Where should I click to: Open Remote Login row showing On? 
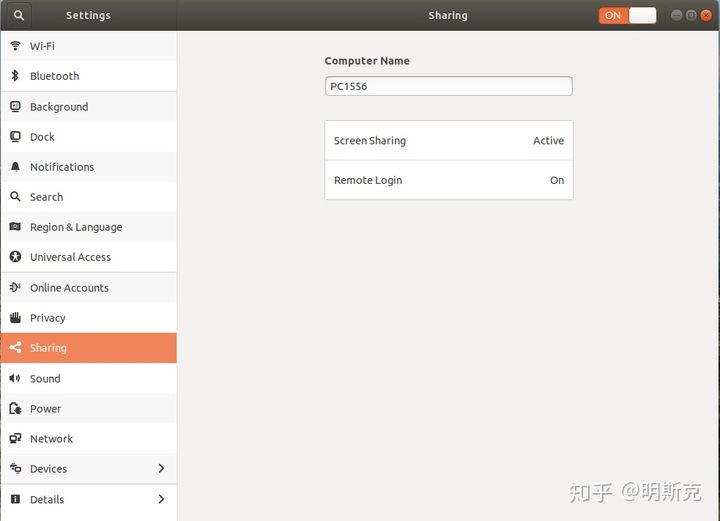pos(449,180)
